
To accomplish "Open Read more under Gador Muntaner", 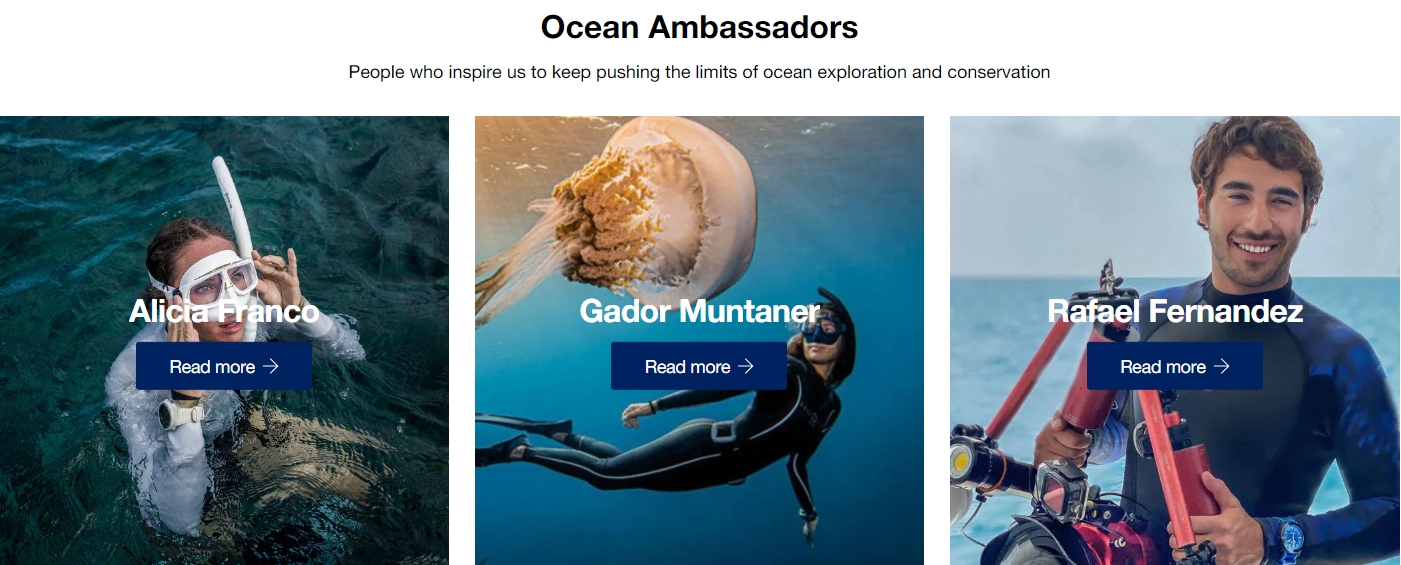I will click(x=699, y=366).
